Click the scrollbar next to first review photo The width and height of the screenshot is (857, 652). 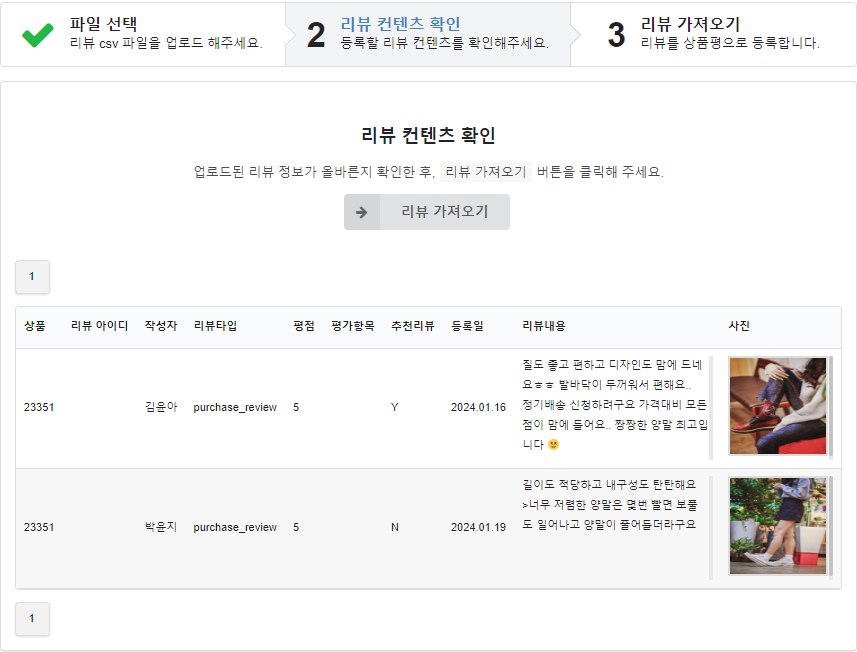pyautogui.click(x=831, y=407)
